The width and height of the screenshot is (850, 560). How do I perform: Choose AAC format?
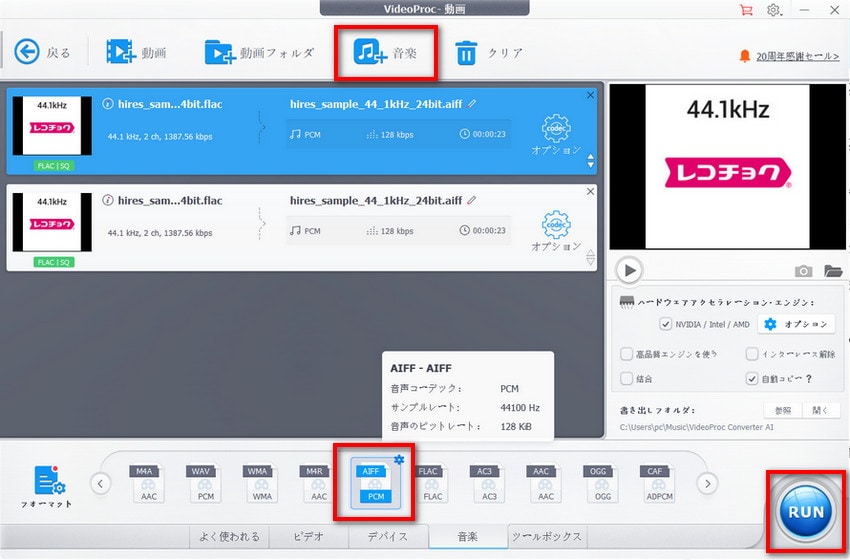pyautogui.click(x=545, y=483)
